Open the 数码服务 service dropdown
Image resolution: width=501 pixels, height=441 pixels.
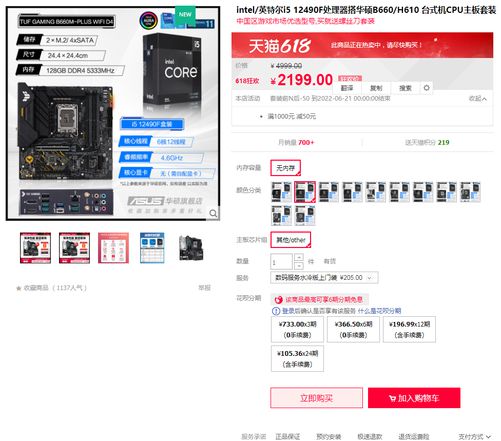coord(324,277)
